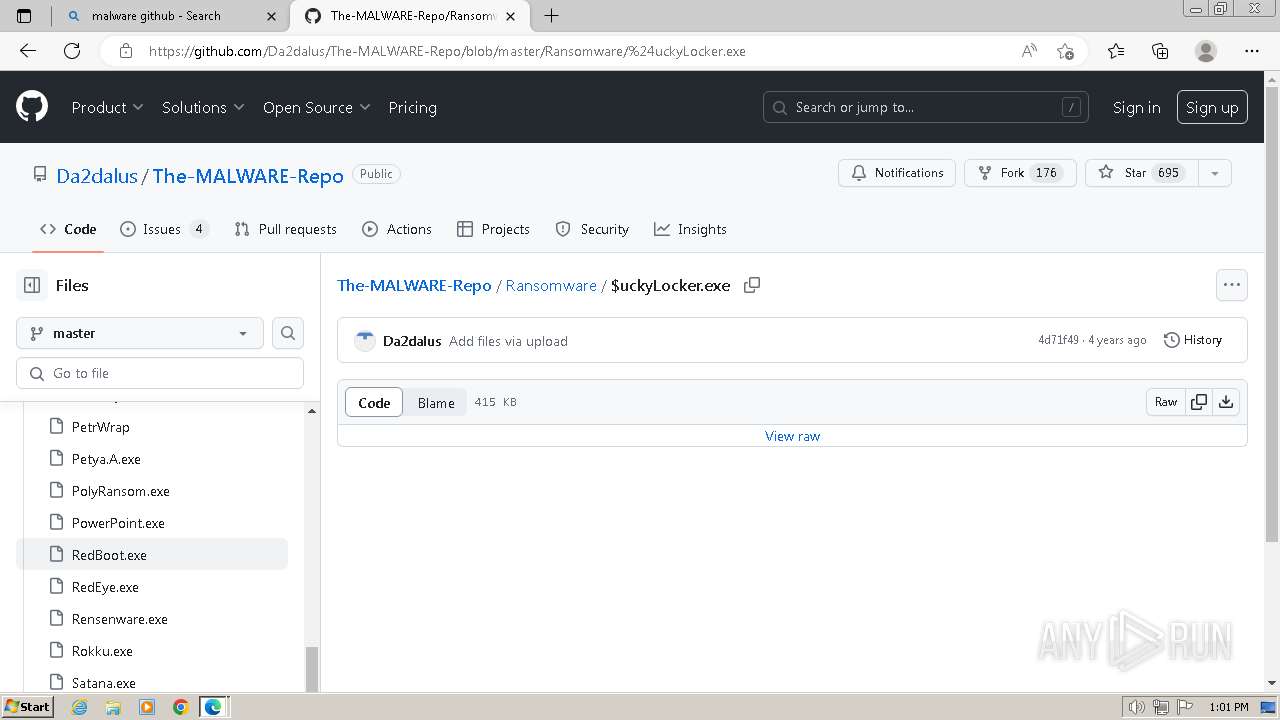
Task: Copy the $uckyLocker.exe file path
Action: coord(752,285)
